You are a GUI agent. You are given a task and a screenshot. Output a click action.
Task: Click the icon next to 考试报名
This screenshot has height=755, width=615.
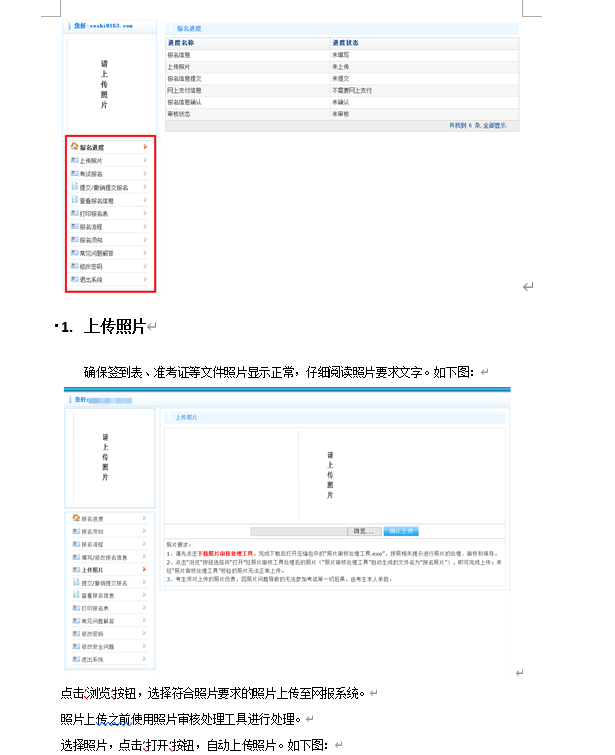pyautogui.click(x=74, y=174)
